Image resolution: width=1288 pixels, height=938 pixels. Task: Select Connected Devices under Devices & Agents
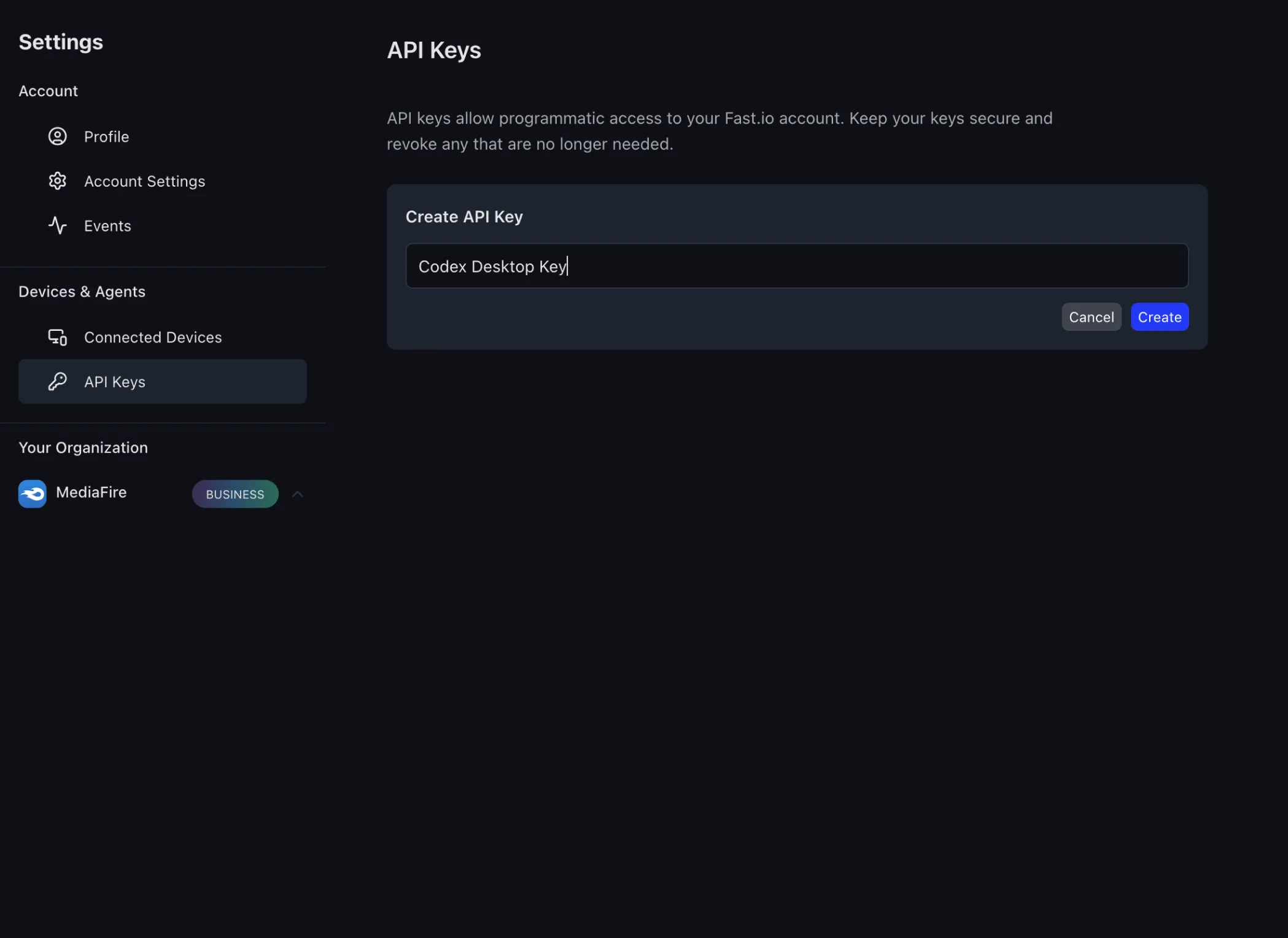tap(153, 336)
